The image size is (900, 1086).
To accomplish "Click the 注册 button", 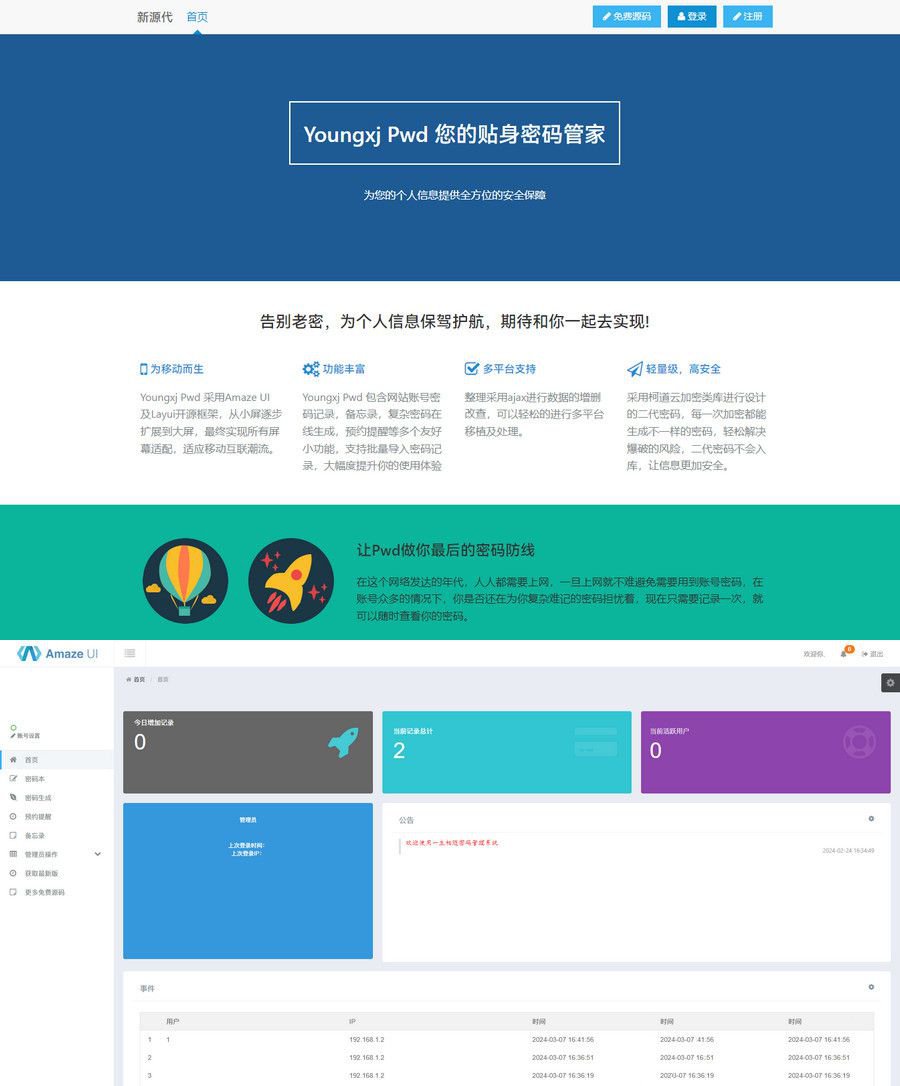I will (748, 17).
